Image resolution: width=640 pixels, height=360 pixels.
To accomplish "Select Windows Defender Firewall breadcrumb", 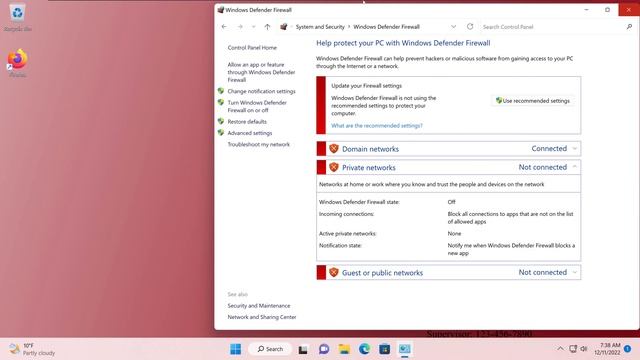I will point(387,27).
